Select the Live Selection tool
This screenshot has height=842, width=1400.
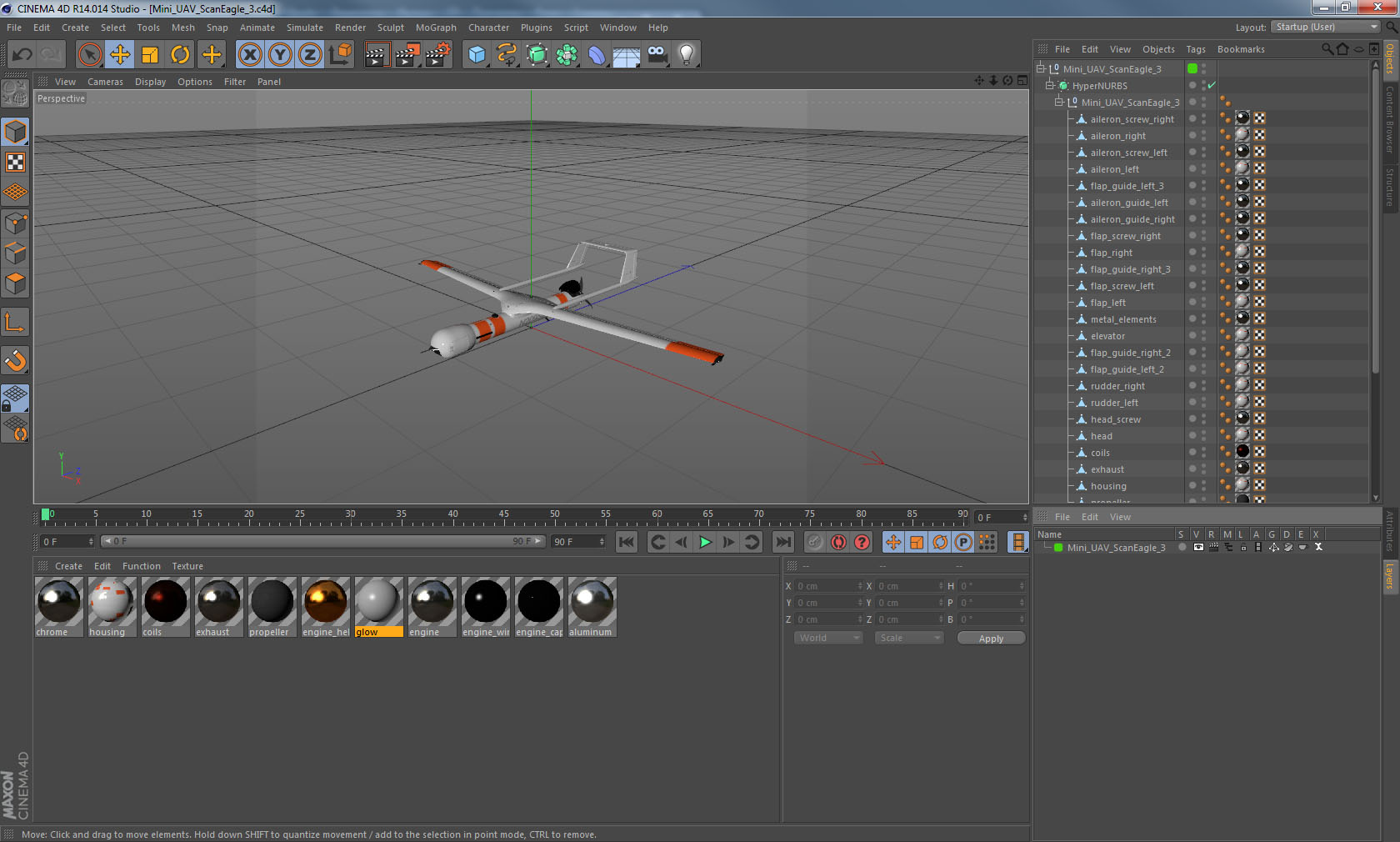coord(90,55)
